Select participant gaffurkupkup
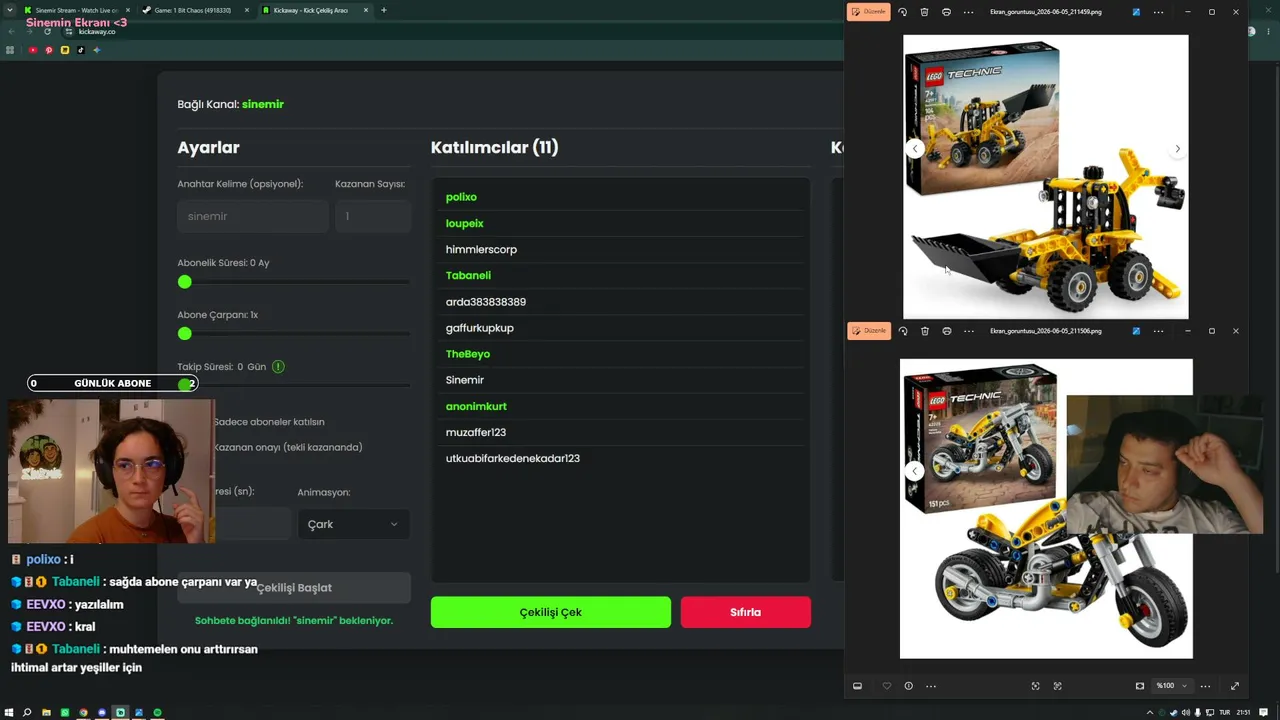This screenshot has width=1280, height=720. [x=480, y=328]
